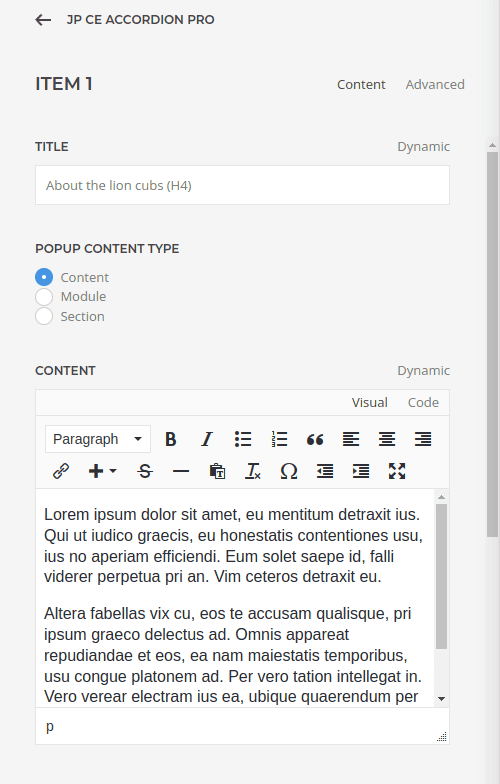Open the Paragraph format dropdown
This screenshot has height=784, width=500.
tap(98, 439)
